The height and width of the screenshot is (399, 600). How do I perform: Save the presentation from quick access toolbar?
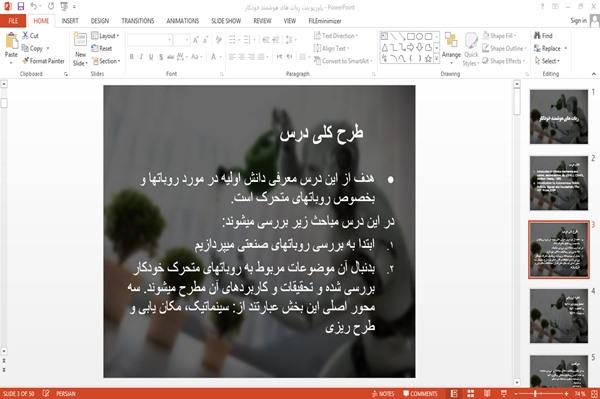pos(21,6)
